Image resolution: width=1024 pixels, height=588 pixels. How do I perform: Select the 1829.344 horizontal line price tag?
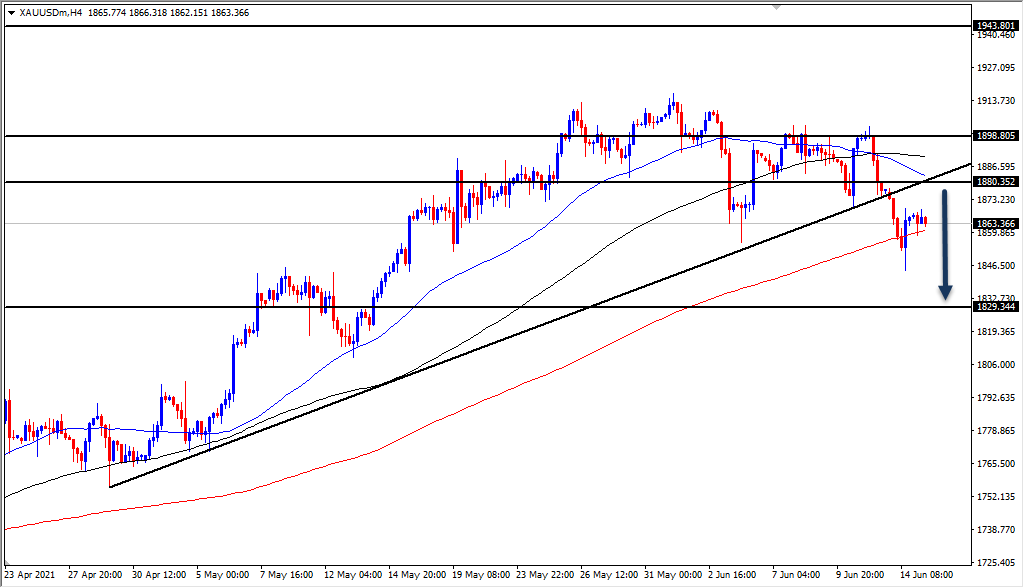(x=995, y=306)
